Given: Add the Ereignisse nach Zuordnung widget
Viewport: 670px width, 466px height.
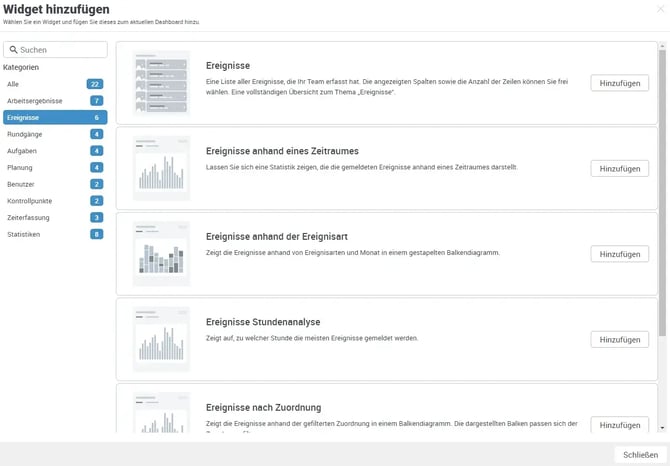Looking at the screenshot, I should coord(620,425).
